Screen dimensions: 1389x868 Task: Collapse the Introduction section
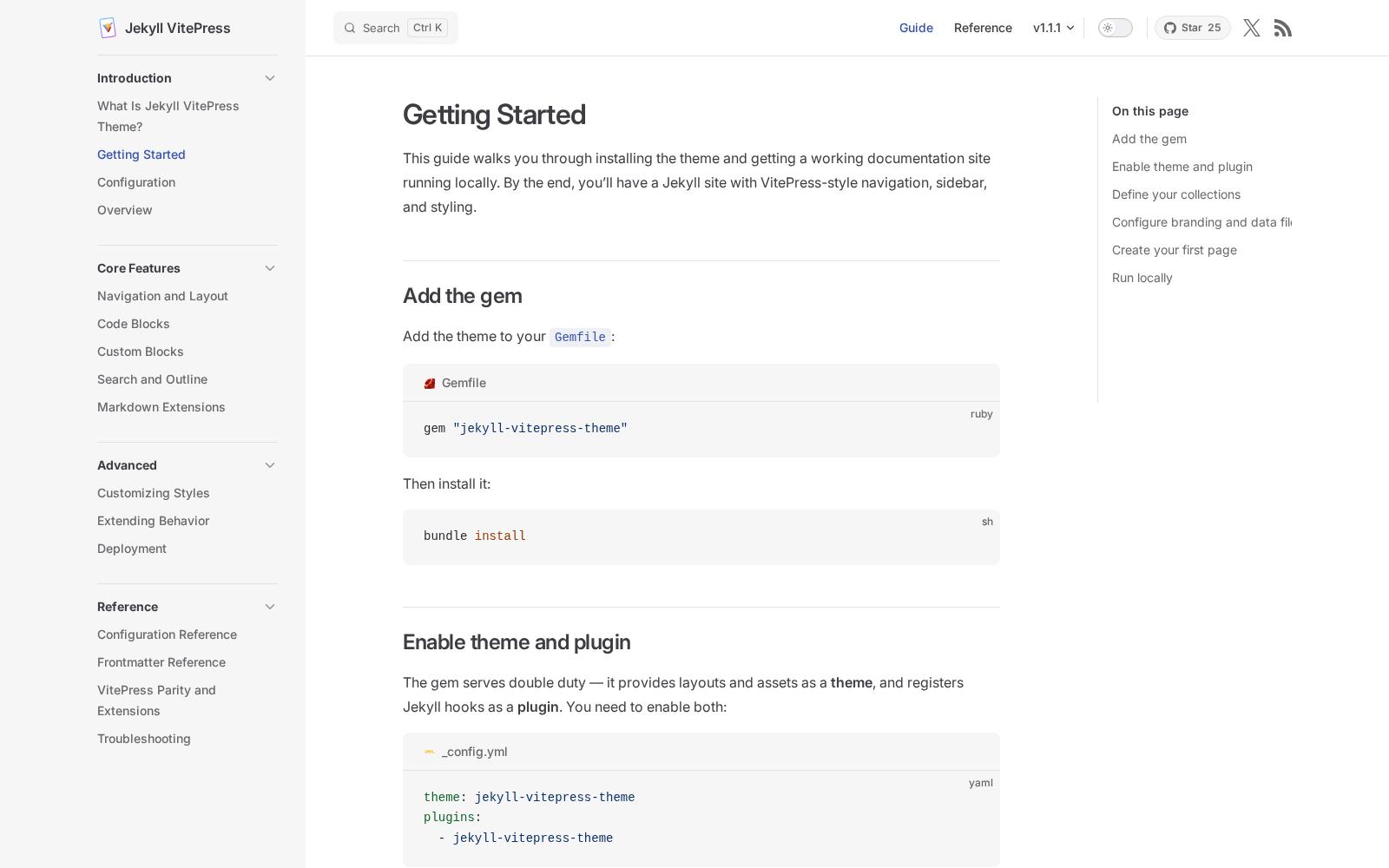270,78
